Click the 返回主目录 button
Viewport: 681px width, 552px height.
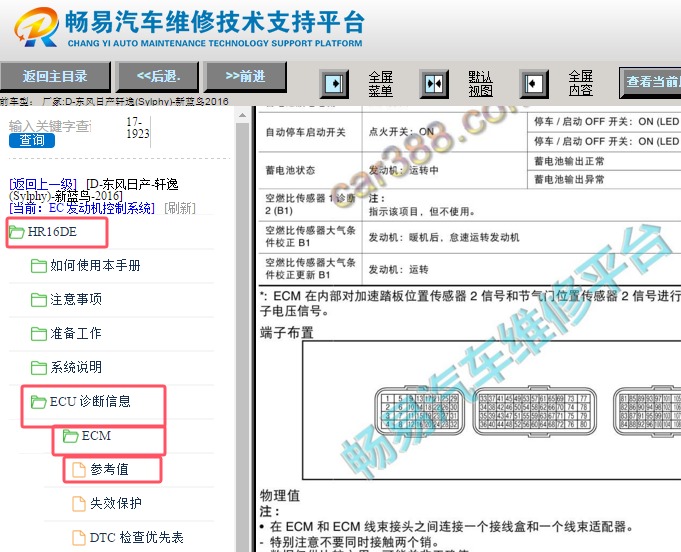click(x=55, y=76)
